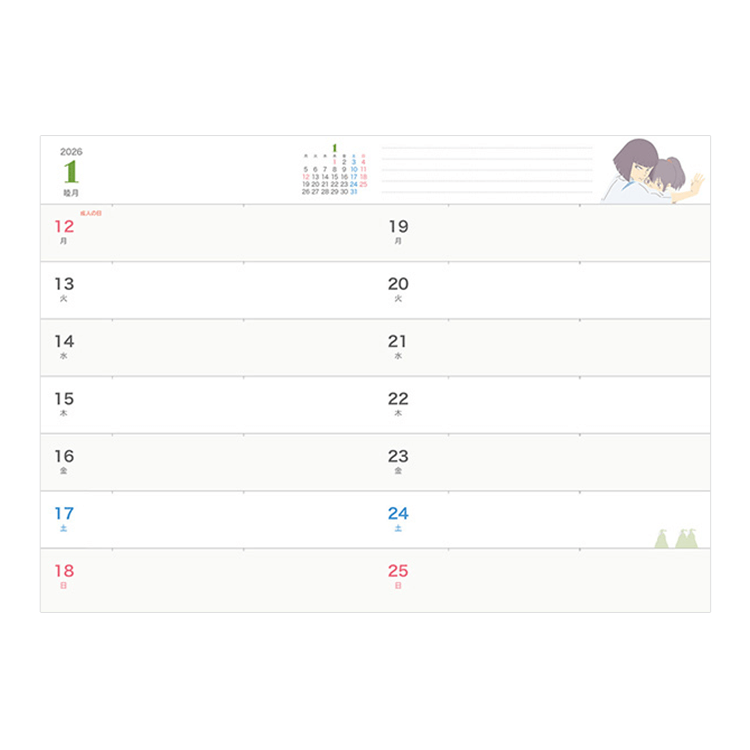750x750 pixels.
Task: Select the mini month calendar
Action: [335, 172]
